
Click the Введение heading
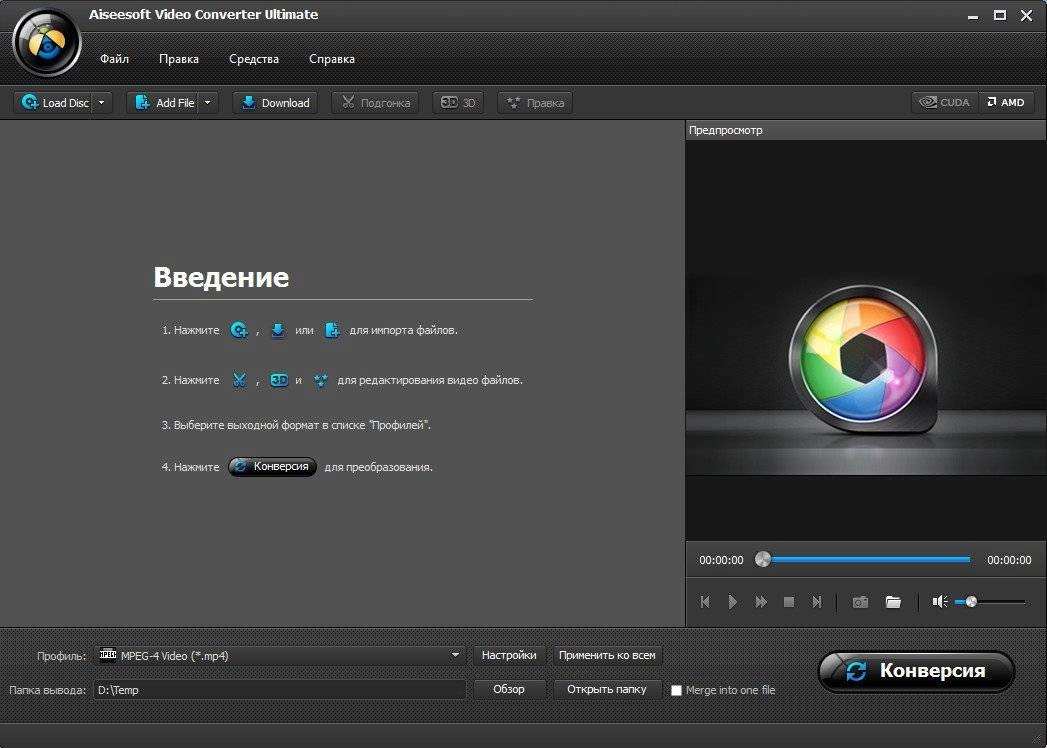(221, 276)
